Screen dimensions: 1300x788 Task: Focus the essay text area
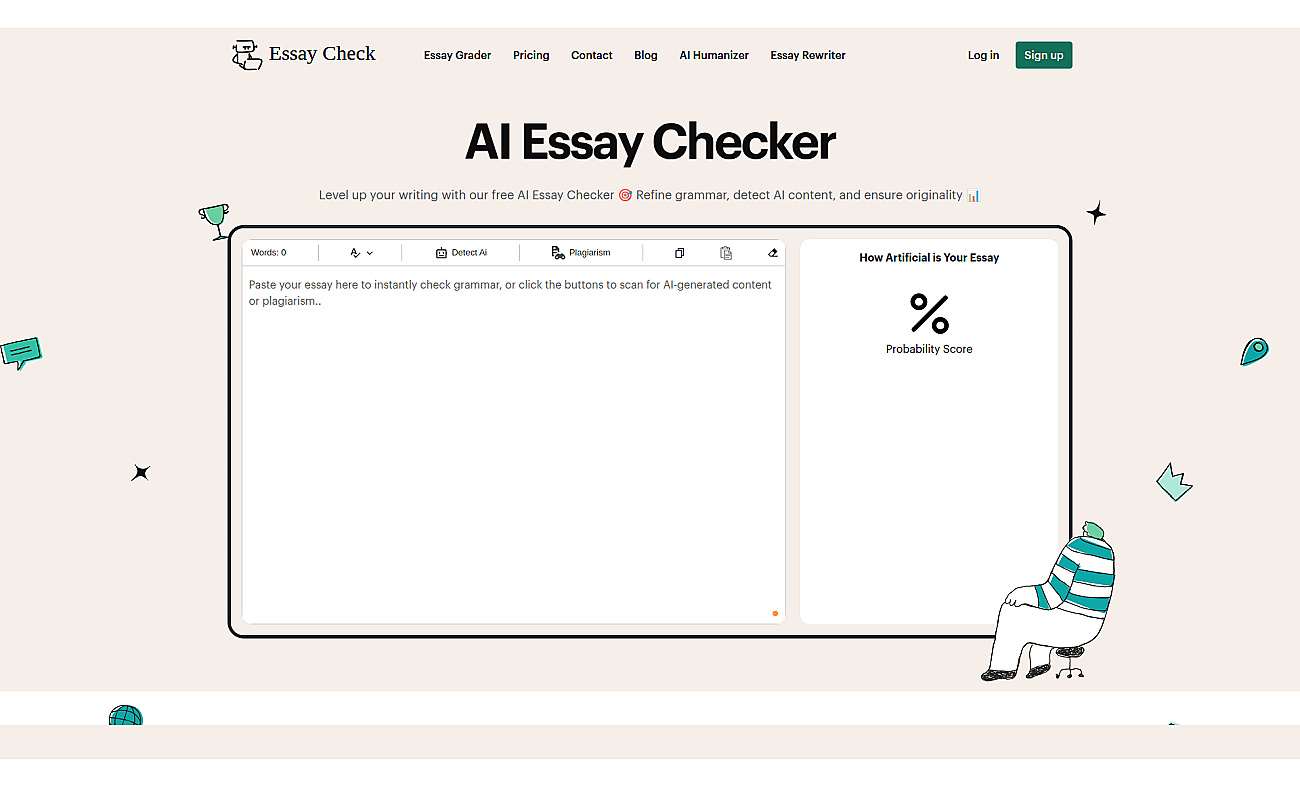click(513, 444)
